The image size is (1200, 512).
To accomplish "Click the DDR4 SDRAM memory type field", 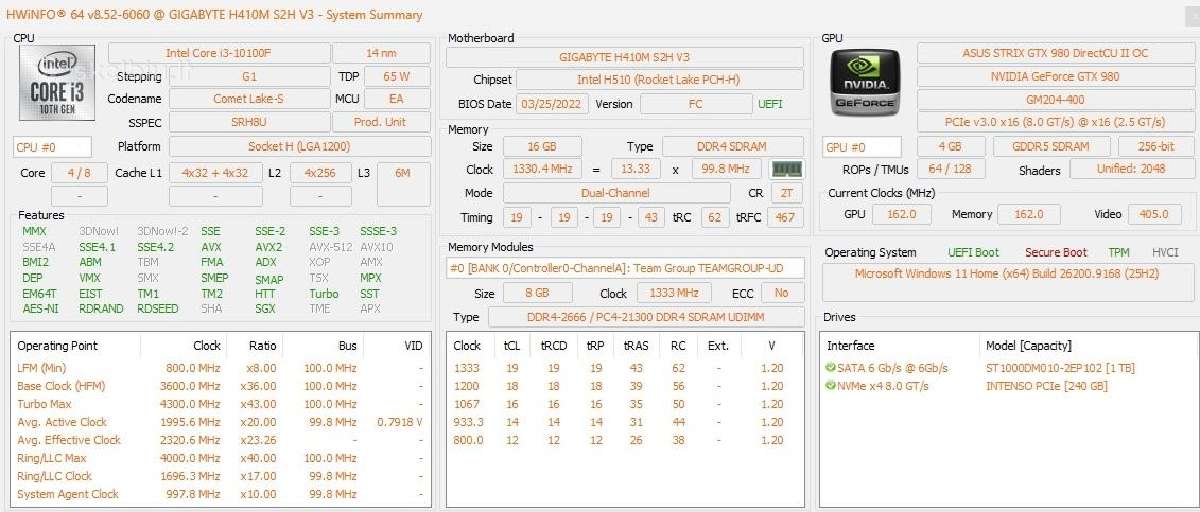I will tap(733, 146).
